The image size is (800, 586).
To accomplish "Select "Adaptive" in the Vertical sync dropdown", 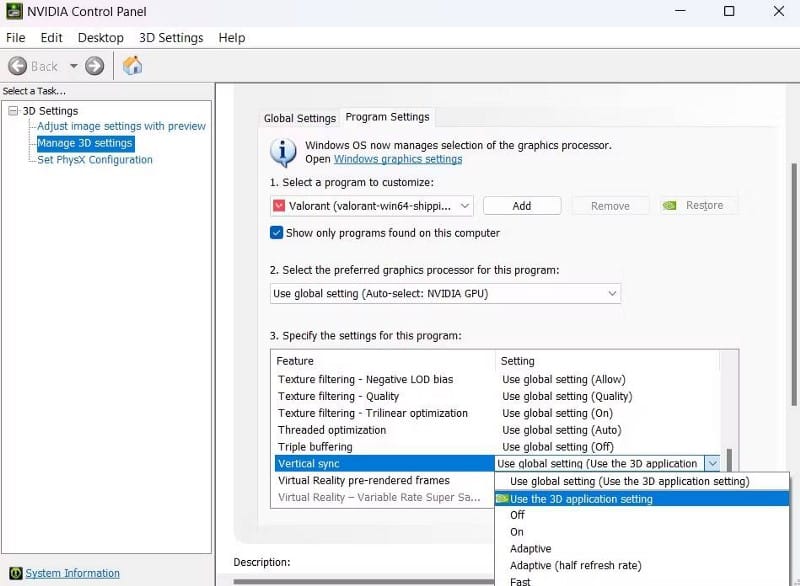I will point(530,548).
